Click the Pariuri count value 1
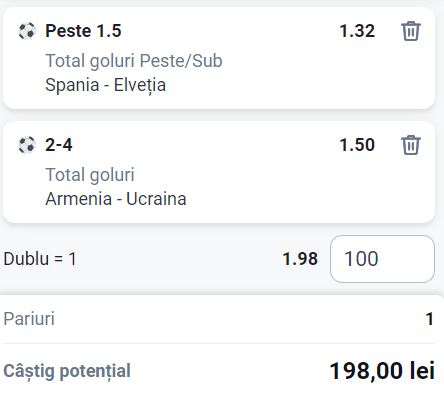The height and width of the screenshot is (394, 444). [x=429, y=319]
